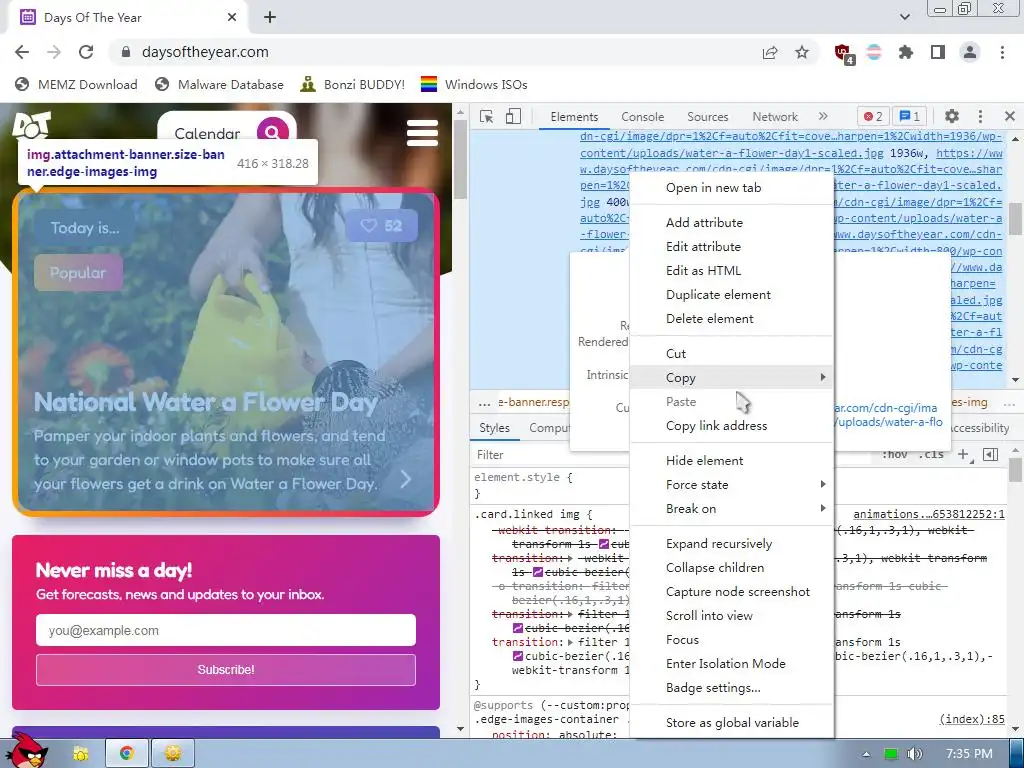
Task: Open the animations stylesheet source link
Action: (929, 515)
